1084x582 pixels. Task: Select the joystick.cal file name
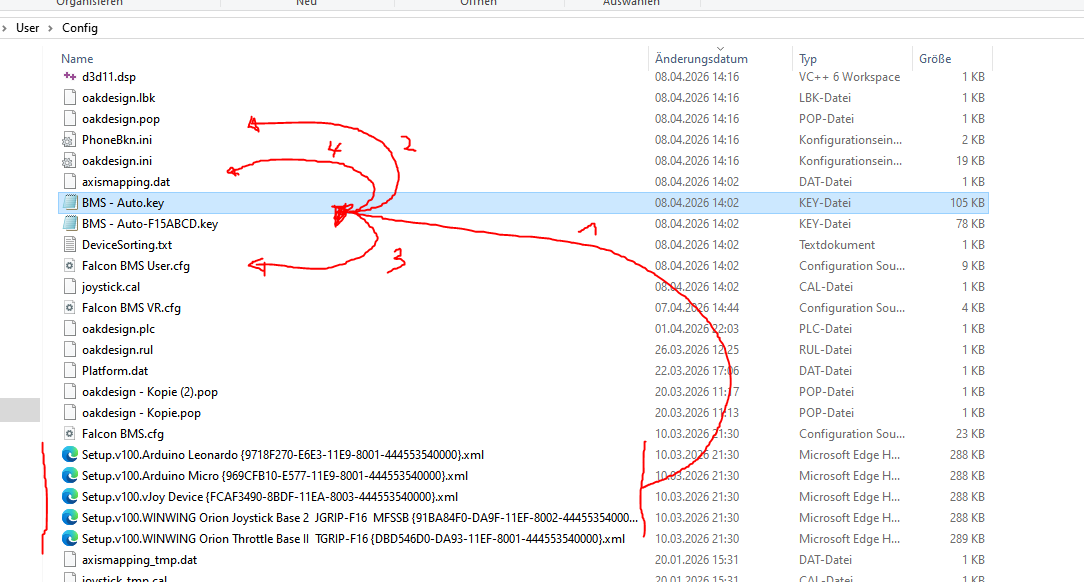111,286
